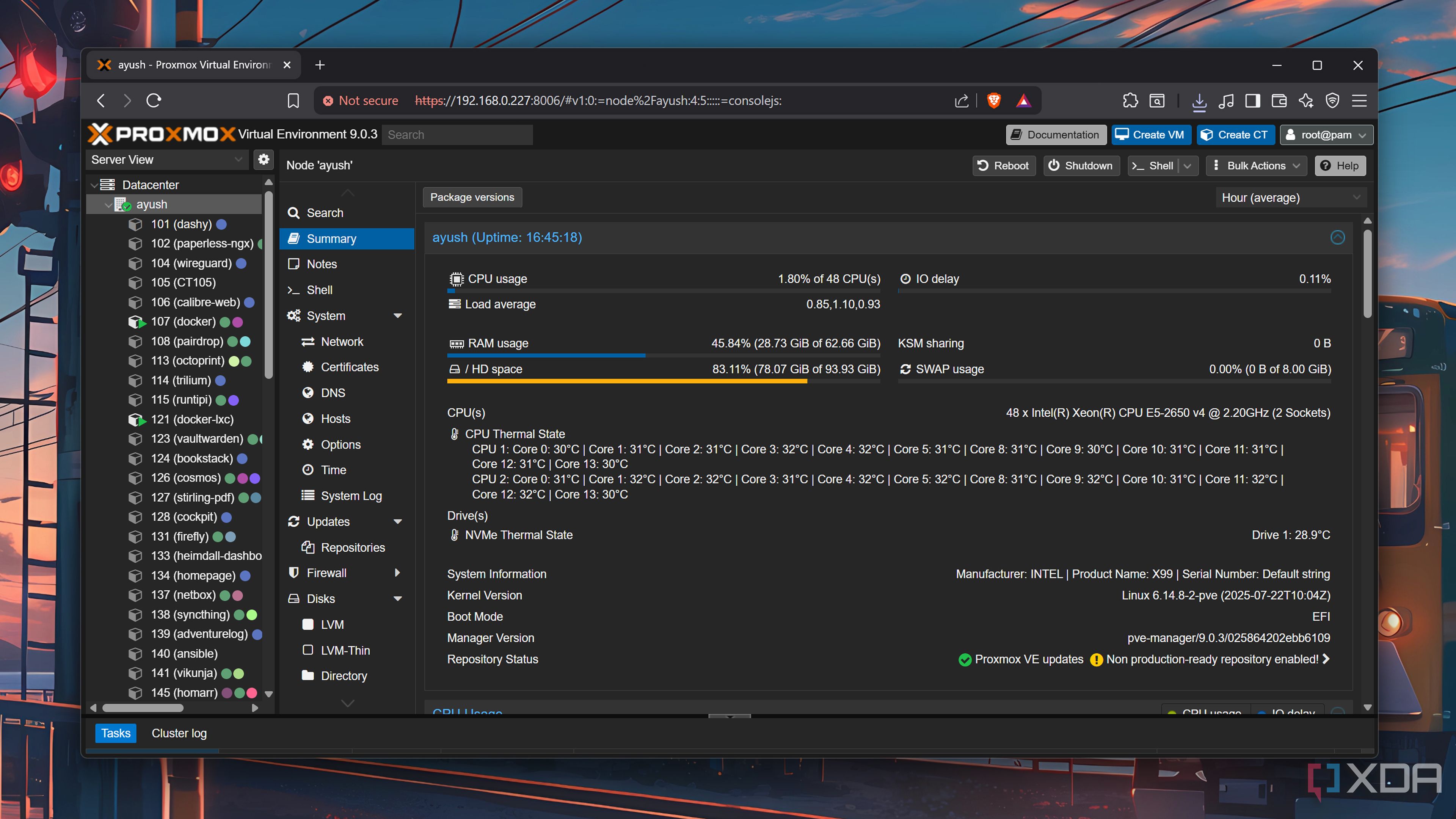The width and height of the screenshot is (1456, 819).
Task: Click the Create VM button
Action: point(1151,135)
